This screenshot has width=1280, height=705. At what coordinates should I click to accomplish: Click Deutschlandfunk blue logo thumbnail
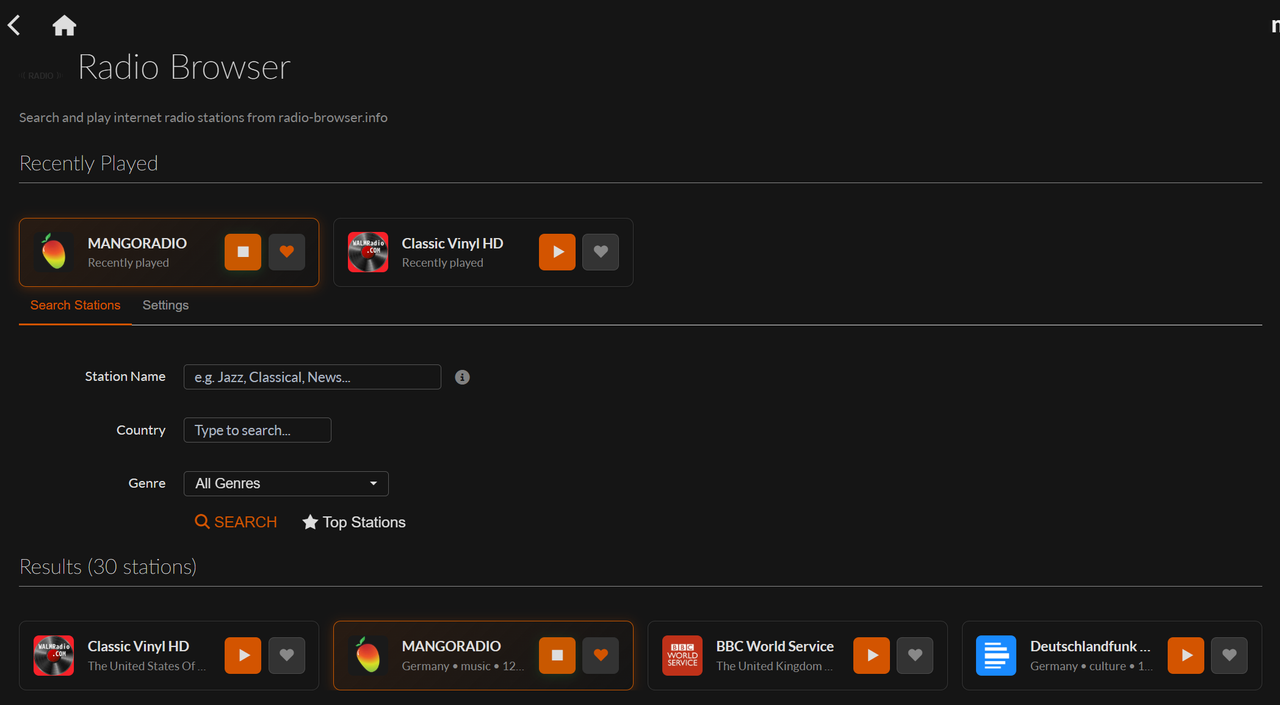[x=996, y=655]
